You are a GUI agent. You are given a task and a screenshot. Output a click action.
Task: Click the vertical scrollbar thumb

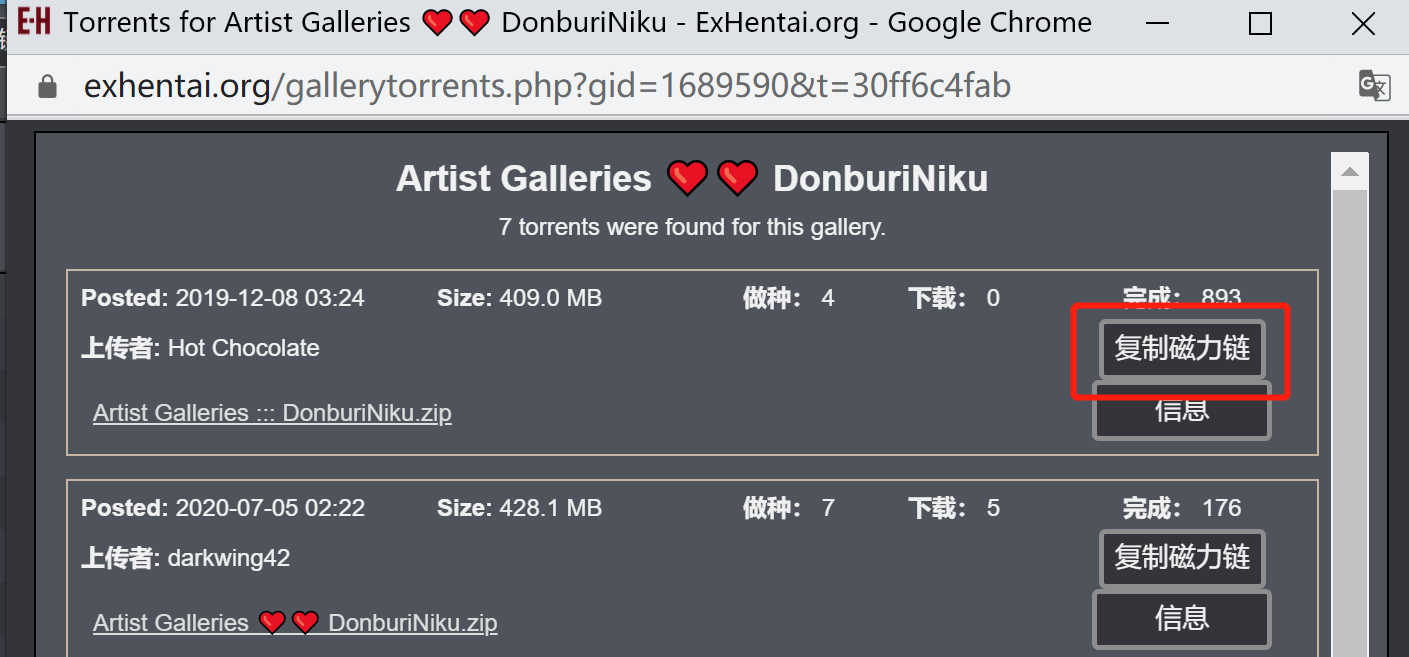click(x=1351, y=420)
